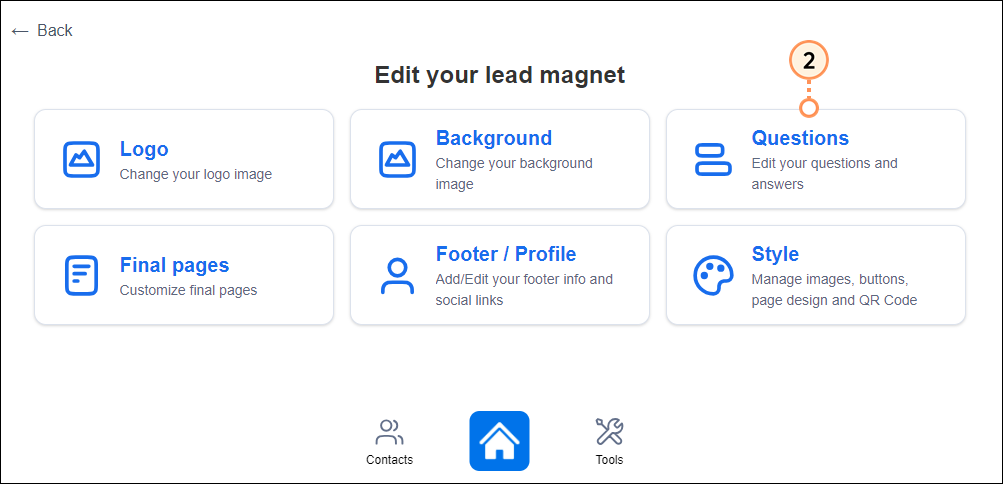Viewport: 1003px width, 484px height.
Task: Open the Background title link
Action: pos(494,138)
